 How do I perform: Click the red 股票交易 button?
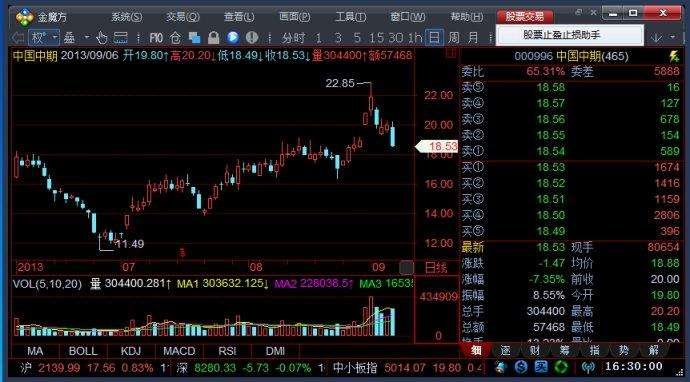coord(525,17)
